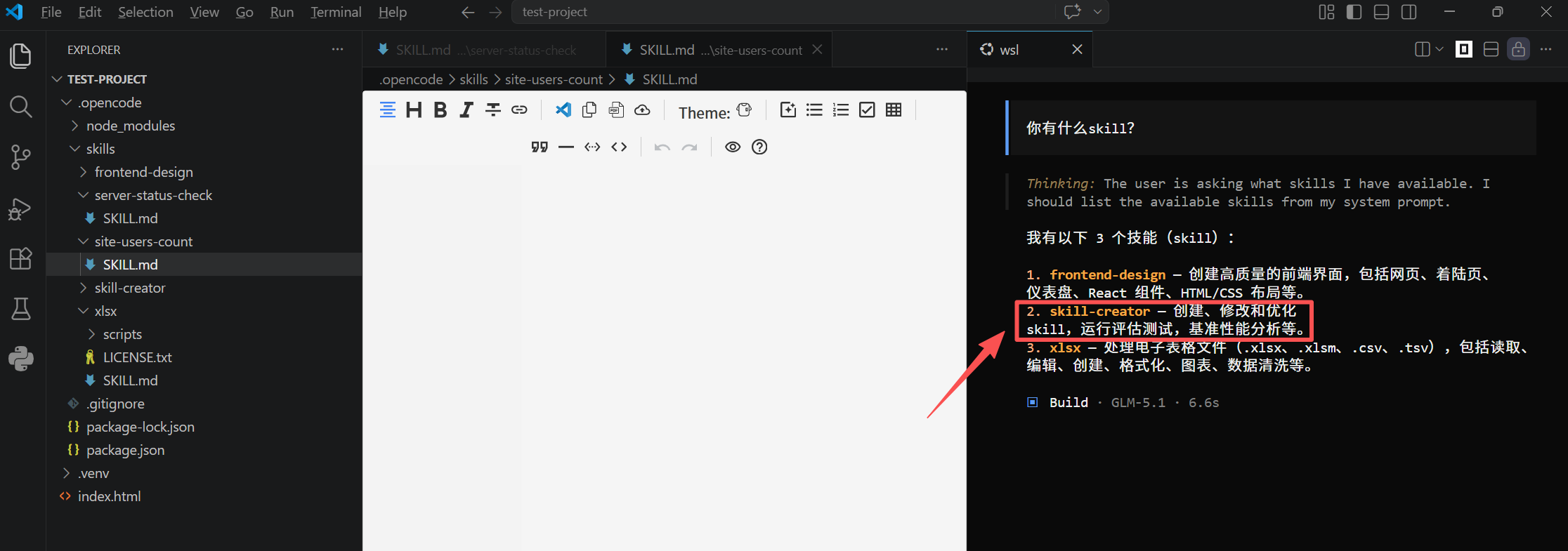Insert a block quote
The width and height of the screenshot is (1568, 551).
click(x=540, y=147)
